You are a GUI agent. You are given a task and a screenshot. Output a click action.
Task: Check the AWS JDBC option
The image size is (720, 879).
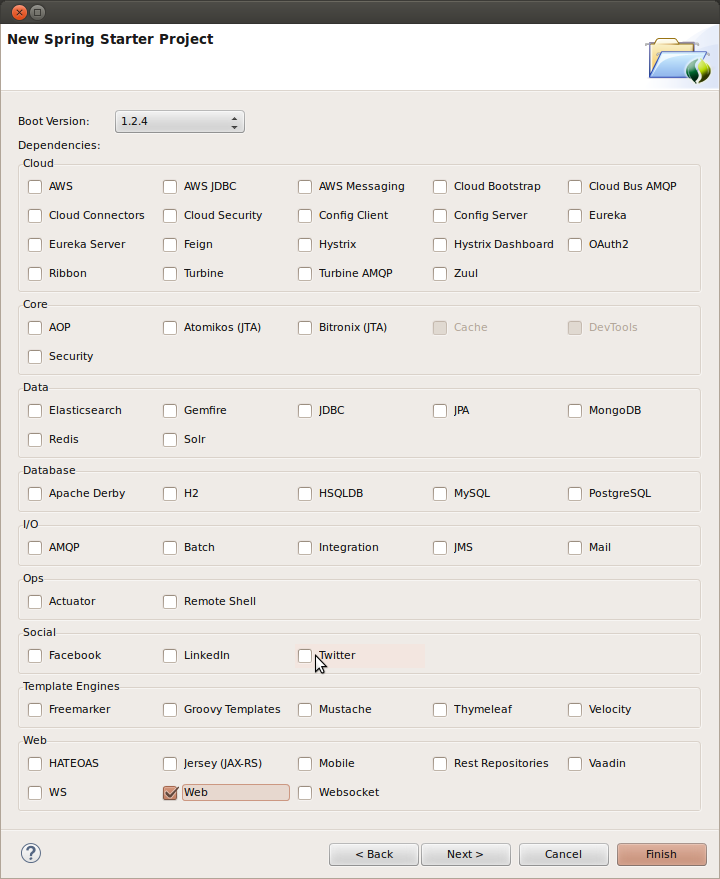170,187
